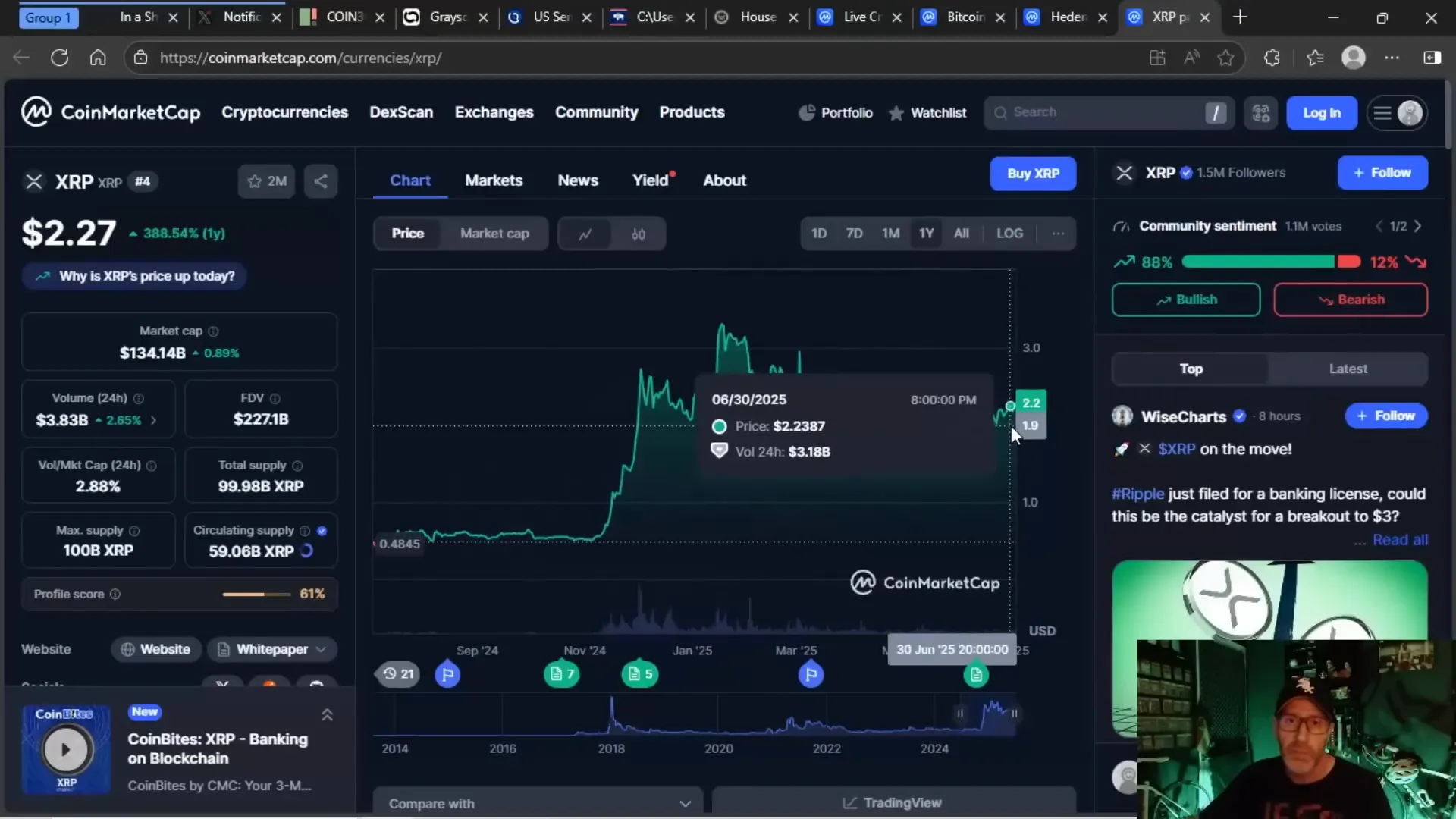The image size is (1456, 819).
Task: Set chart range to 1M
Action: [x=890, y=234]
